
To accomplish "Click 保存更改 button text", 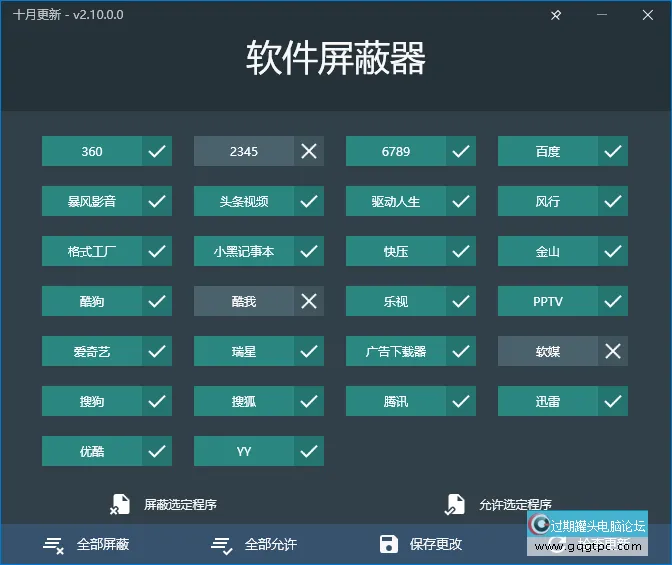I will pos(436,544).
